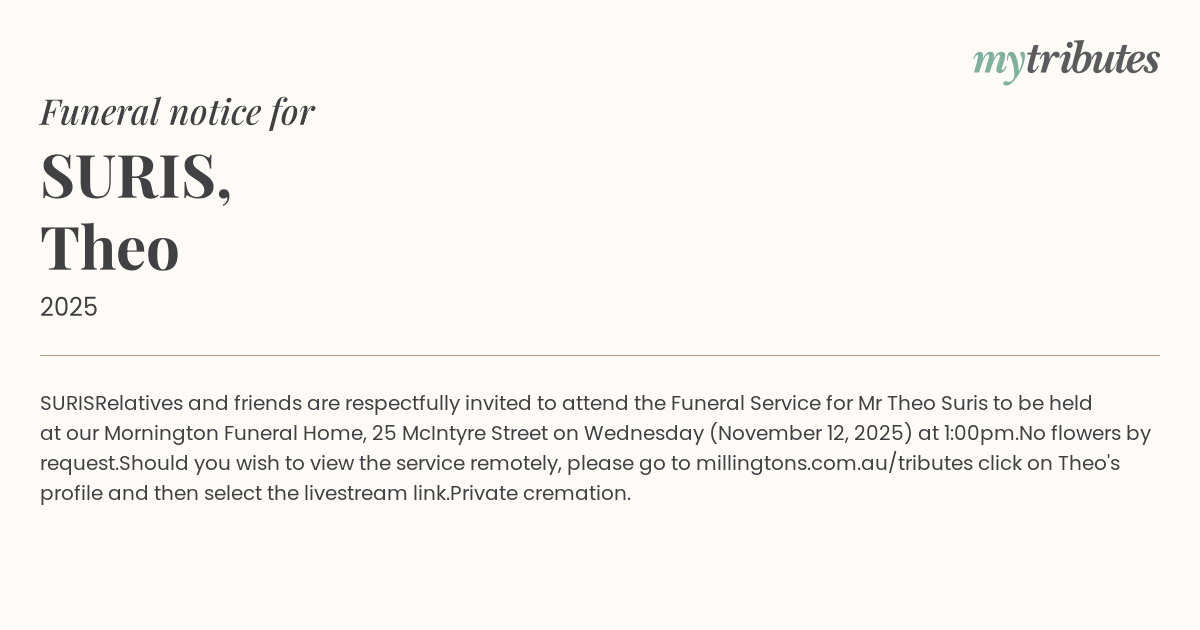This screenshot has width=1200, height=630.
Task: Click the "Funeral notice for" heading
Action: tap(177, 112)
